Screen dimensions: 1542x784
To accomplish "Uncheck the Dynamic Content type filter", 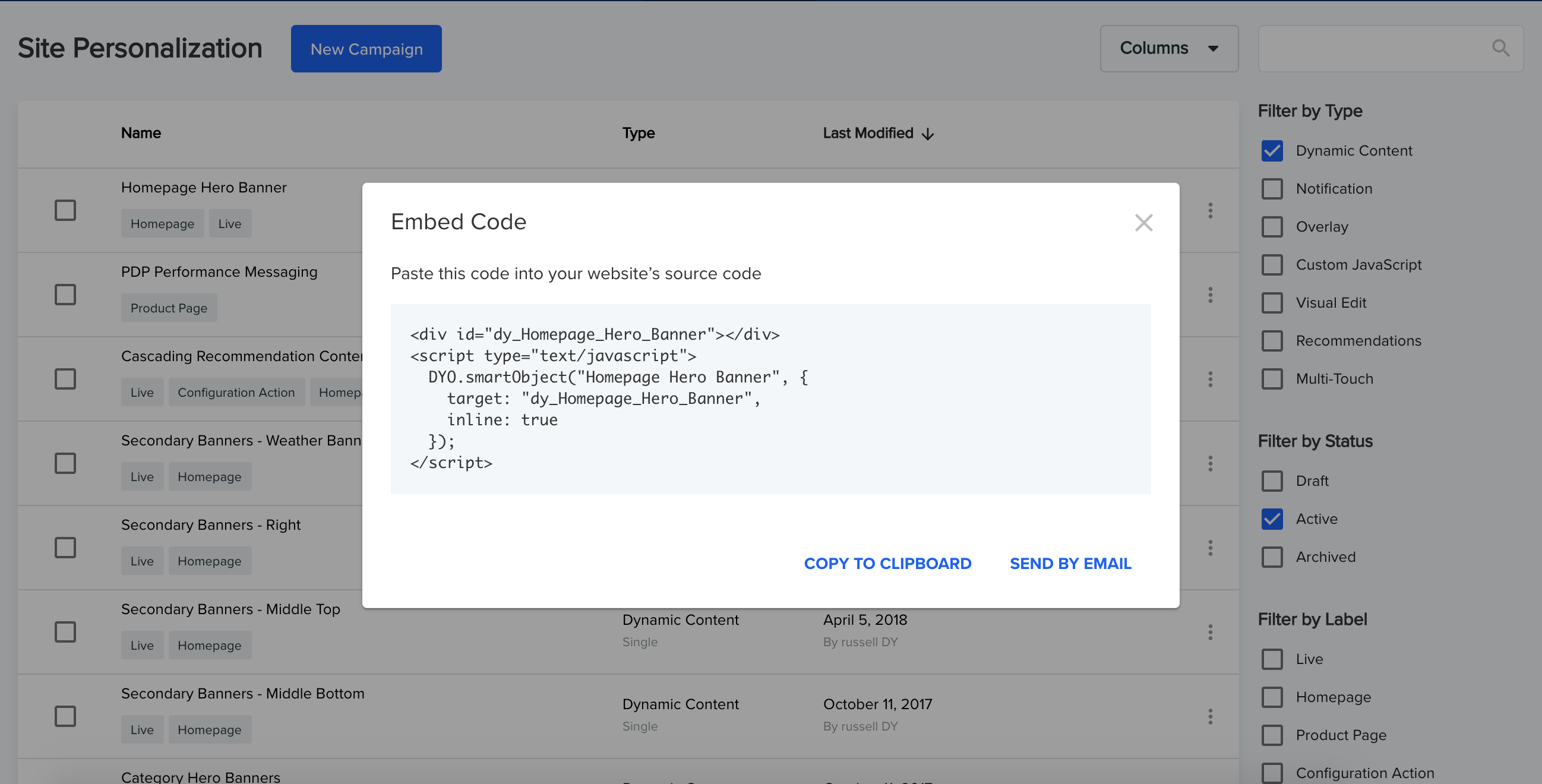I will [1272, 151].
